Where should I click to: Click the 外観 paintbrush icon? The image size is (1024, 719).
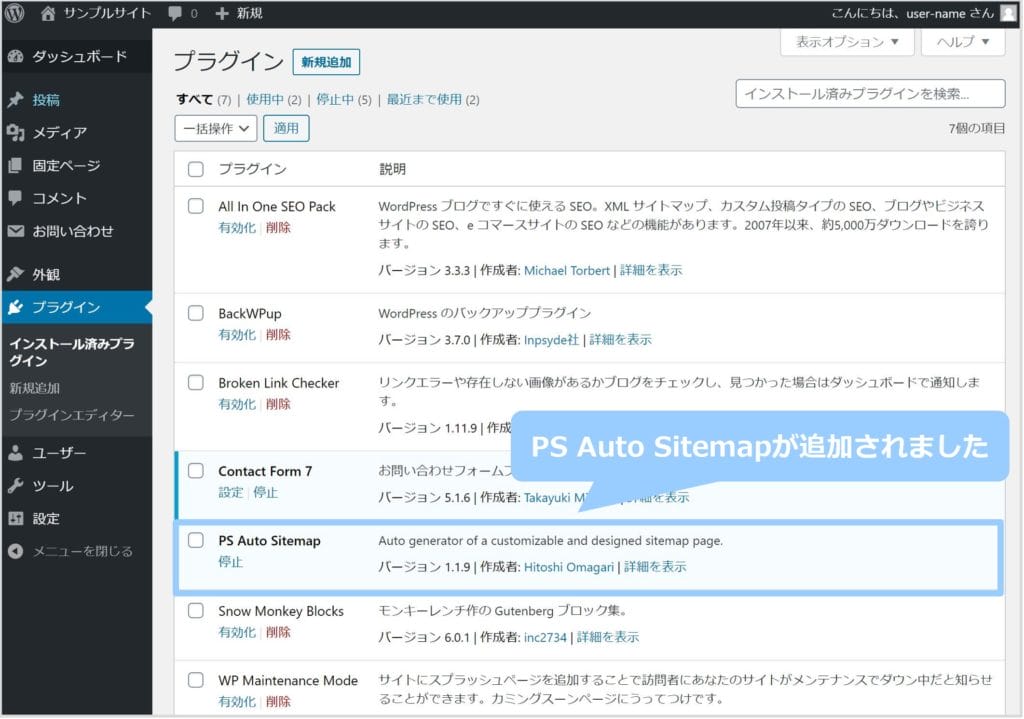coord(16,274)
